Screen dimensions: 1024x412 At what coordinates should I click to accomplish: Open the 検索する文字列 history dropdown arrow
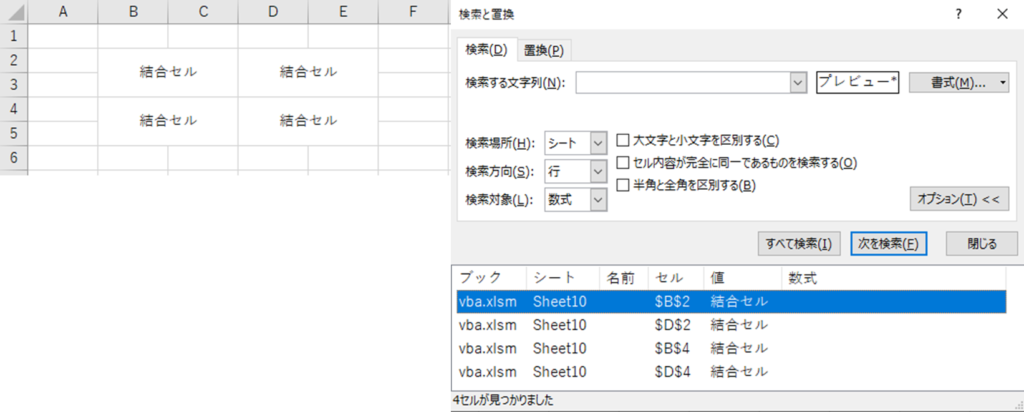799,83
